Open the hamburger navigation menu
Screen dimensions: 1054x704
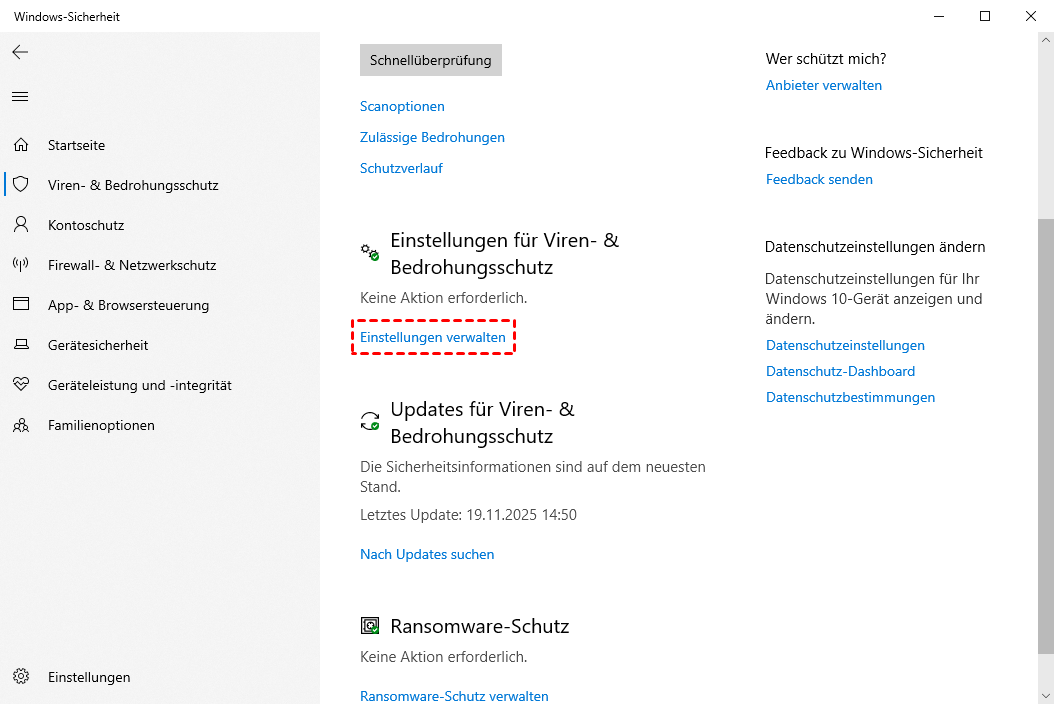(20, 97)
